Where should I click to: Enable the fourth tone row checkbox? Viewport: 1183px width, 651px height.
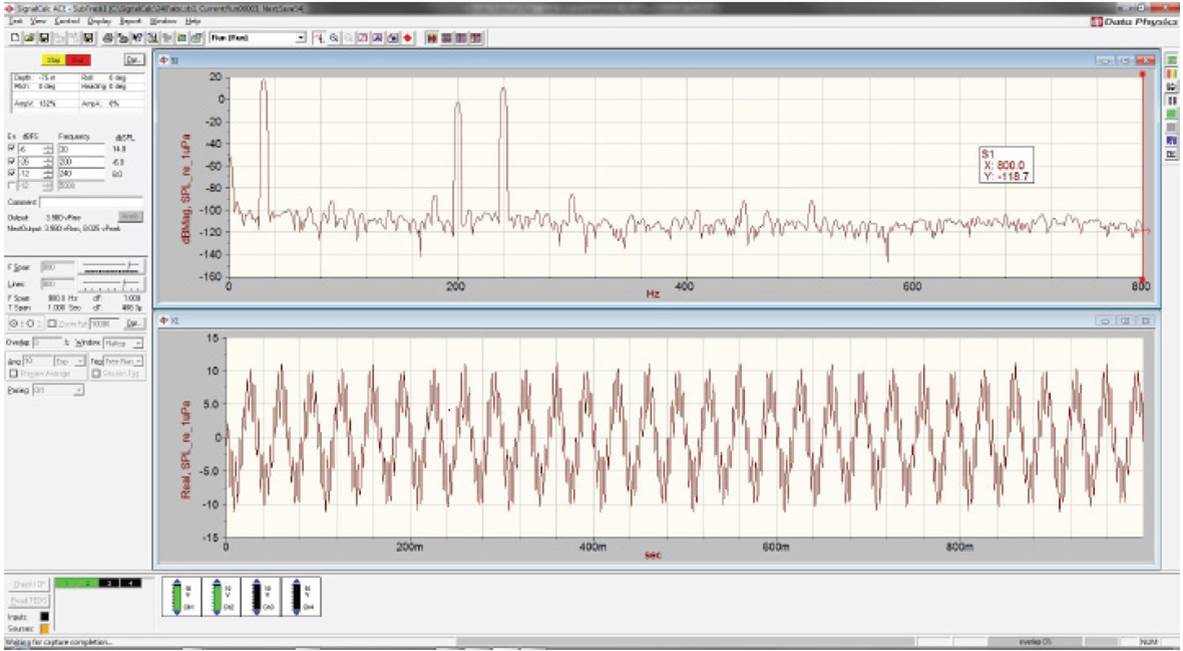click(11, 185)
